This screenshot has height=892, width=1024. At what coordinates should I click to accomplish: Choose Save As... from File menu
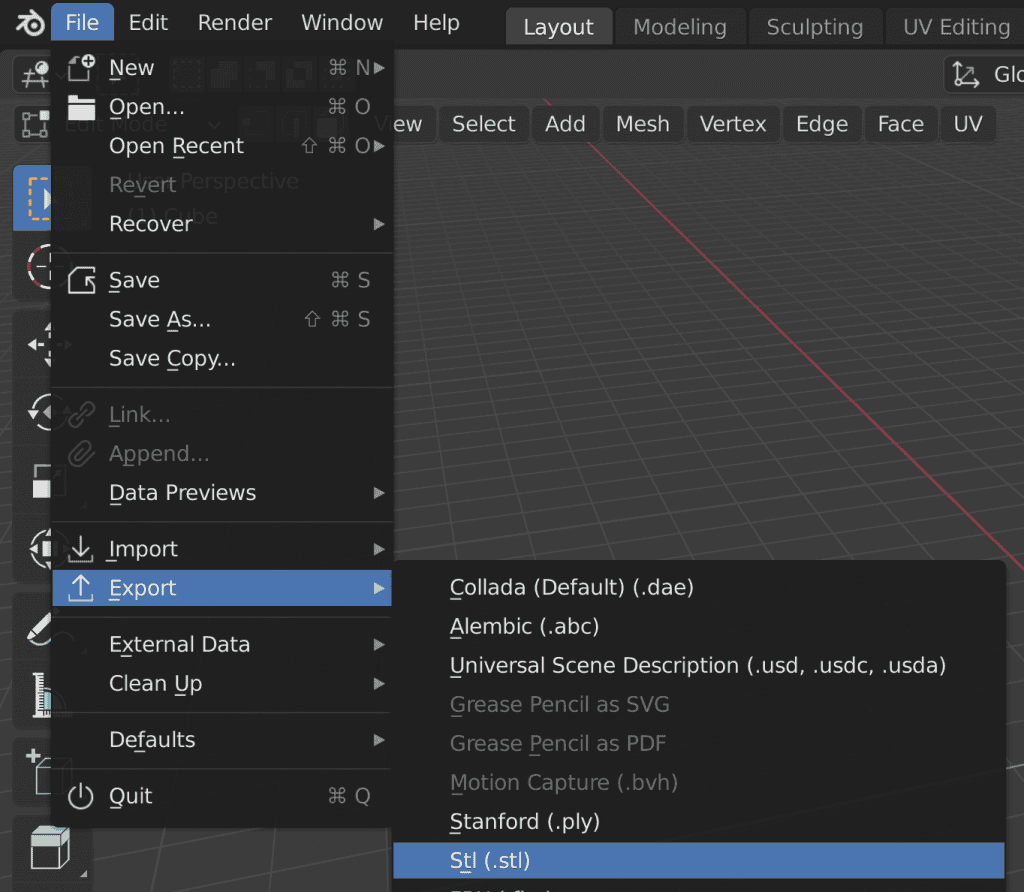coord(223,319)
